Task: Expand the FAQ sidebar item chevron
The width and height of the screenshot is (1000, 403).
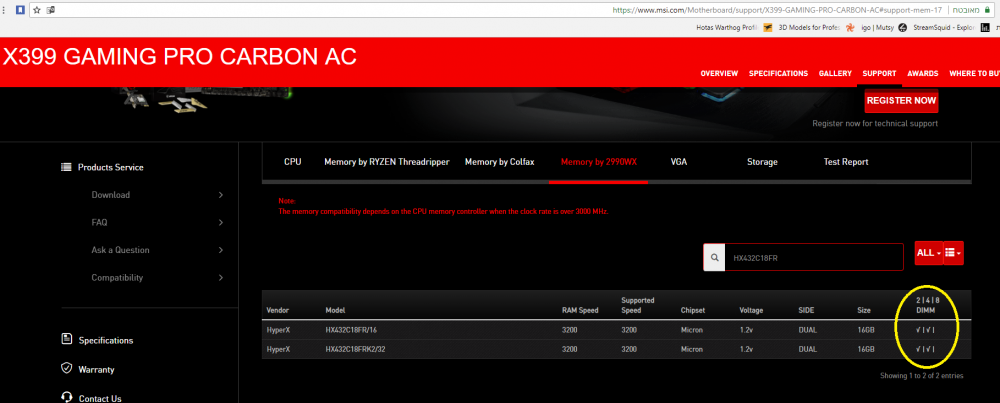Action: click(221, 223)
